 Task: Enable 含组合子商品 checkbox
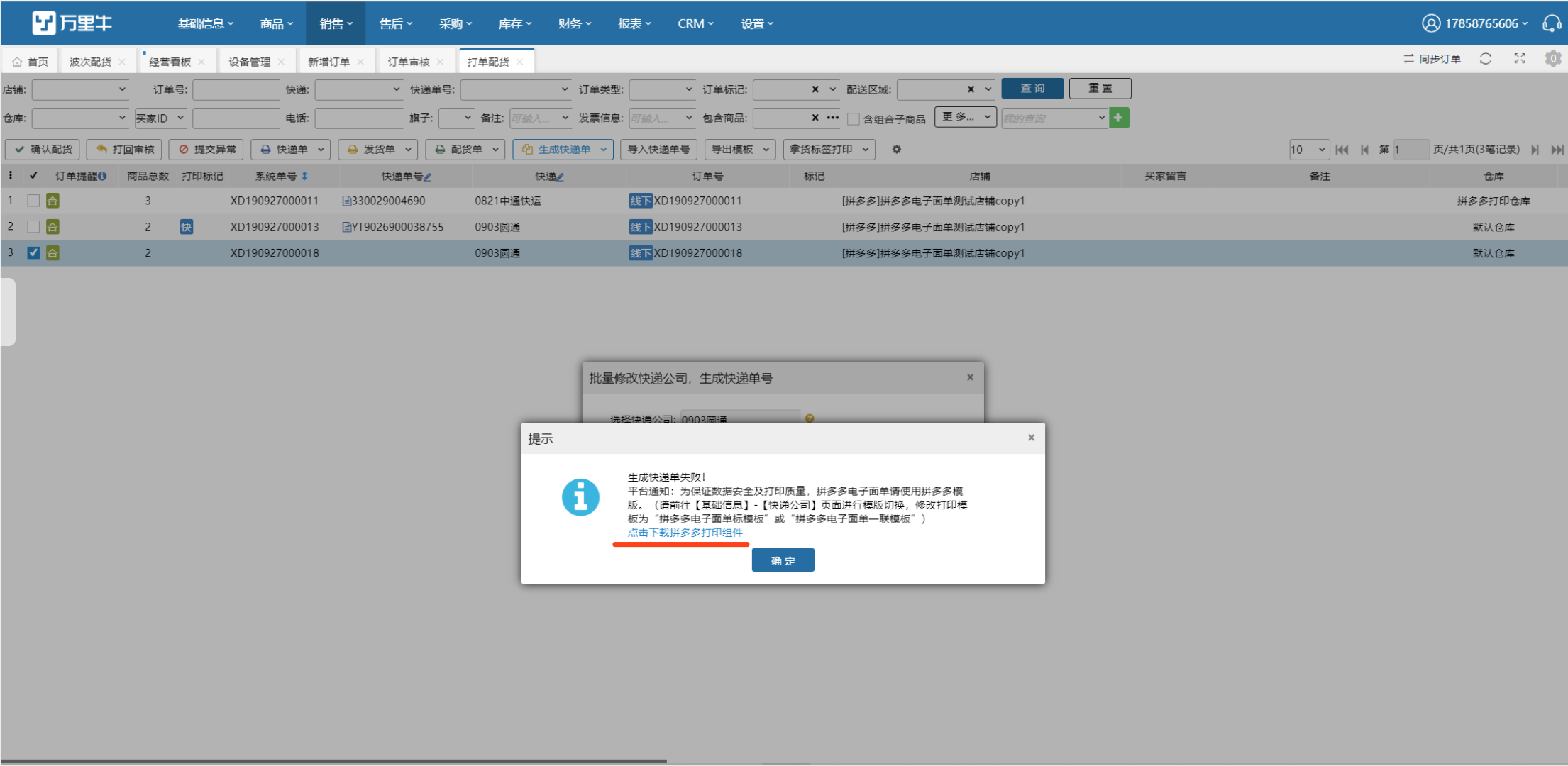click(854, 118)
